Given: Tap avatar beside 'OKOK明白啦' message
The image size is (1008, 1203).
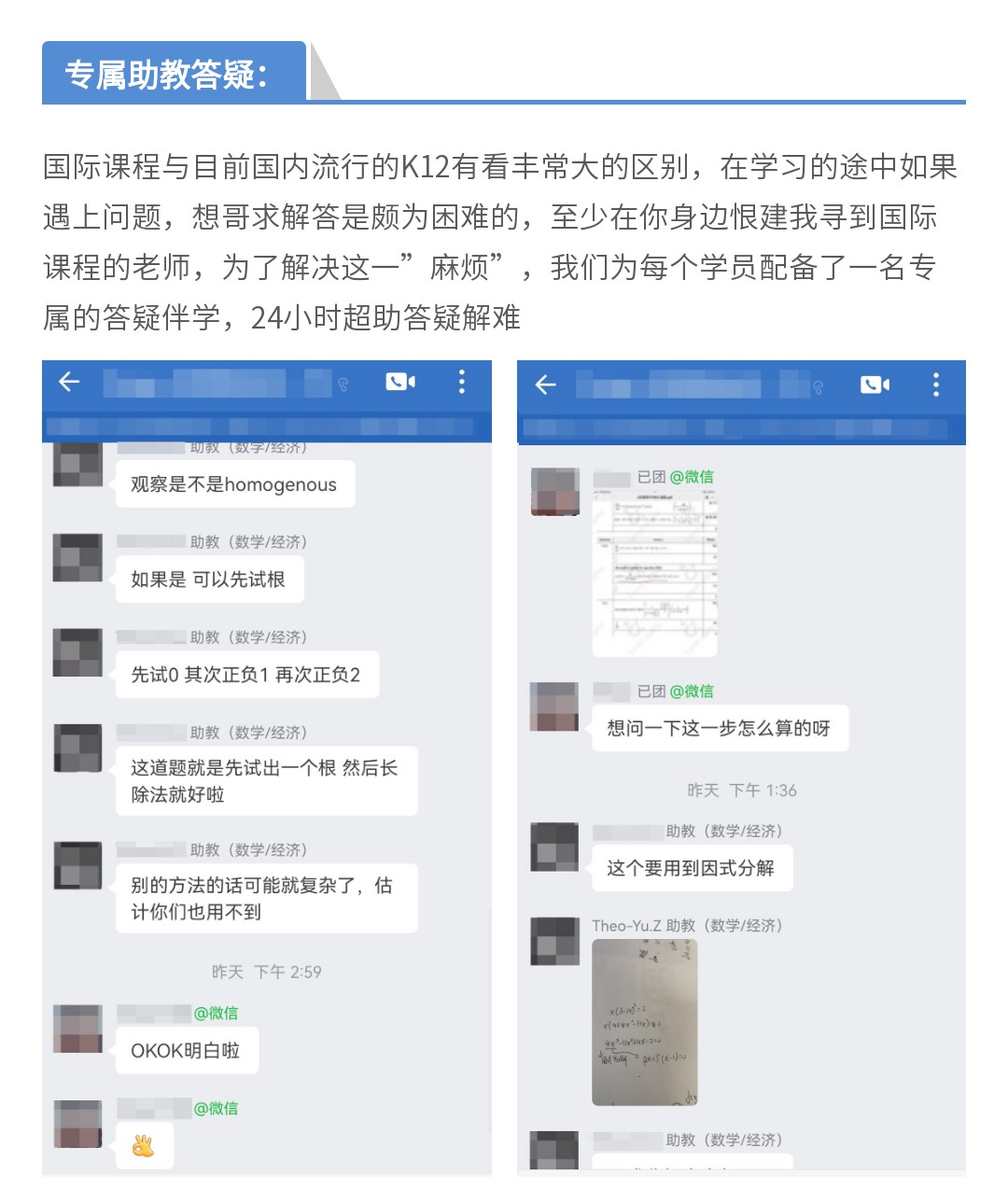Looking at the screenshot, I should (78, 1028).
